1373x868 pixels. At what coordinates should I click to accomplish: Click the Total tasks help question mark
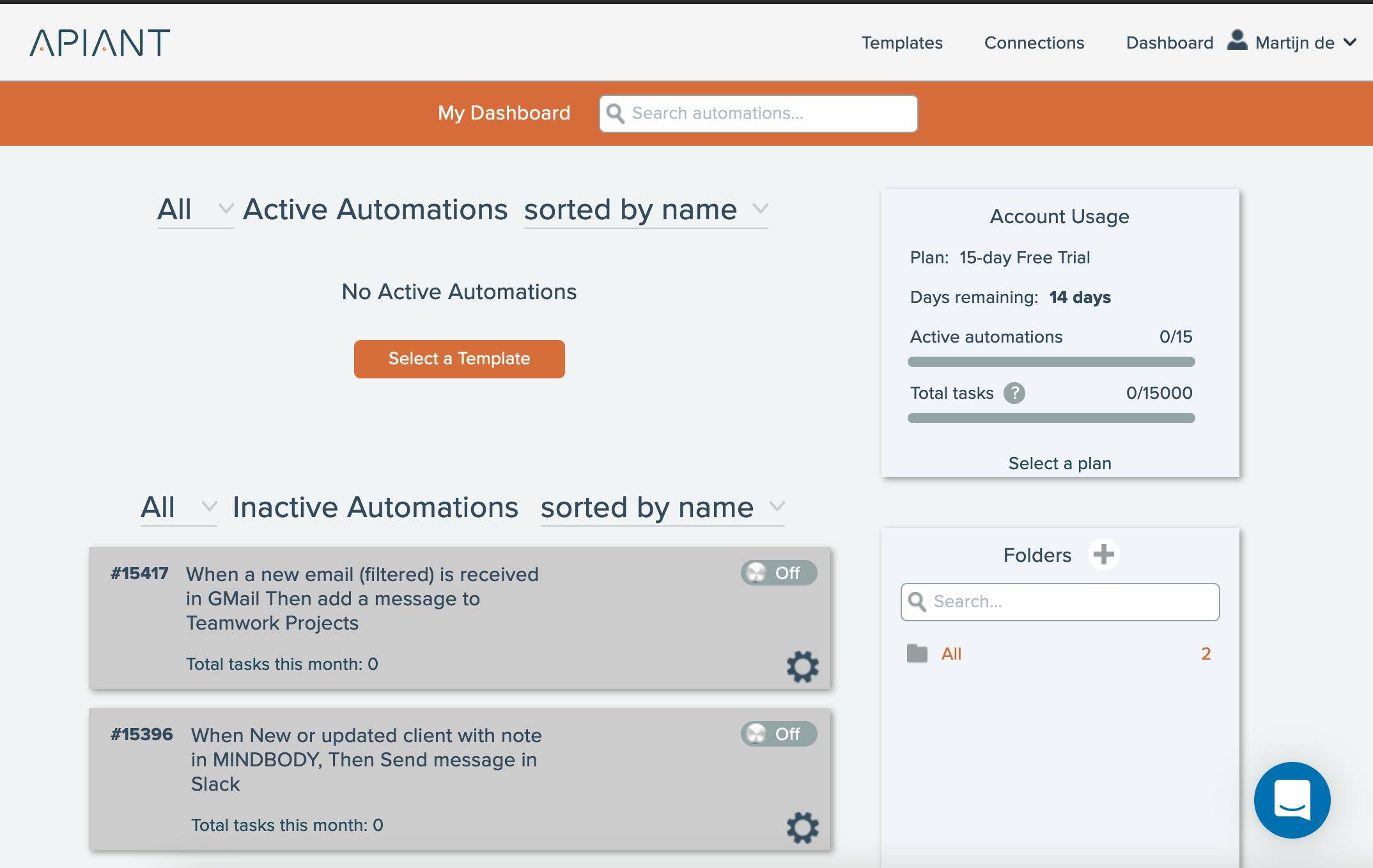(x=1014, y=393)
